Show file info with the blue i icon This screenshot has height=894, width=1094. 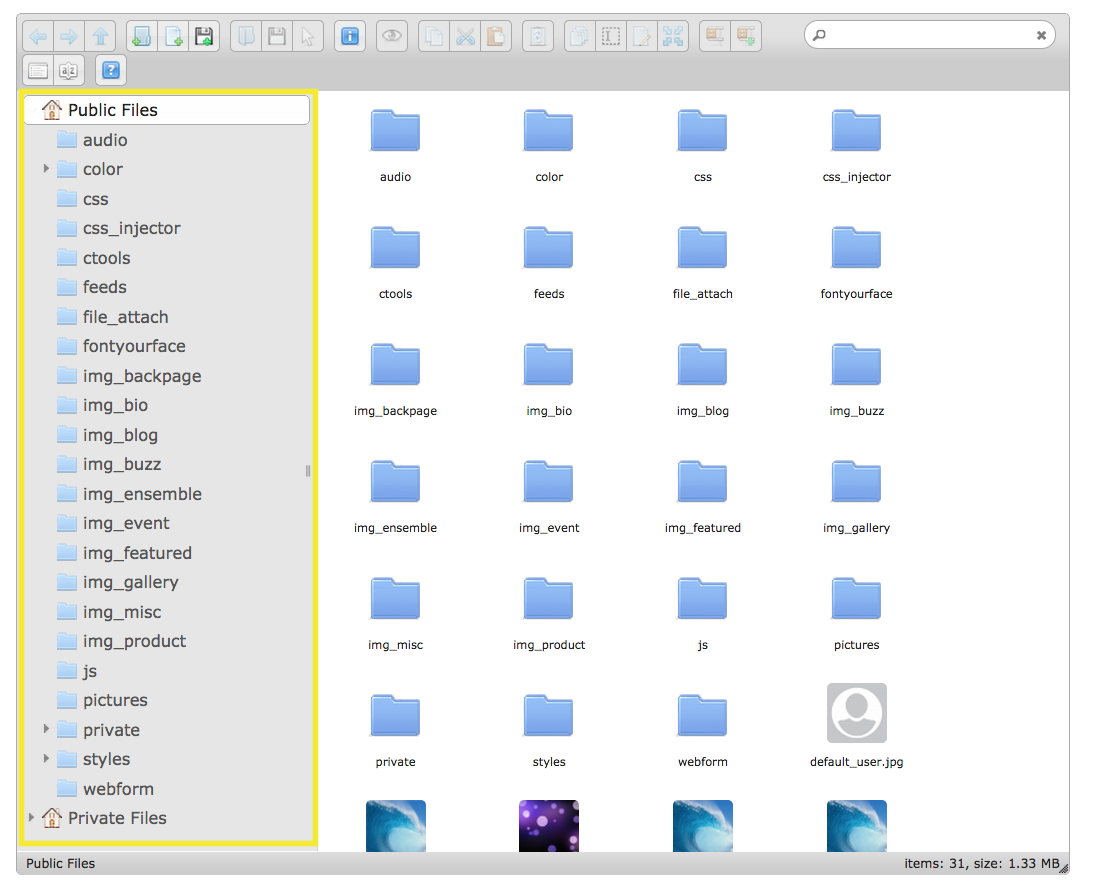pos(350,36)
